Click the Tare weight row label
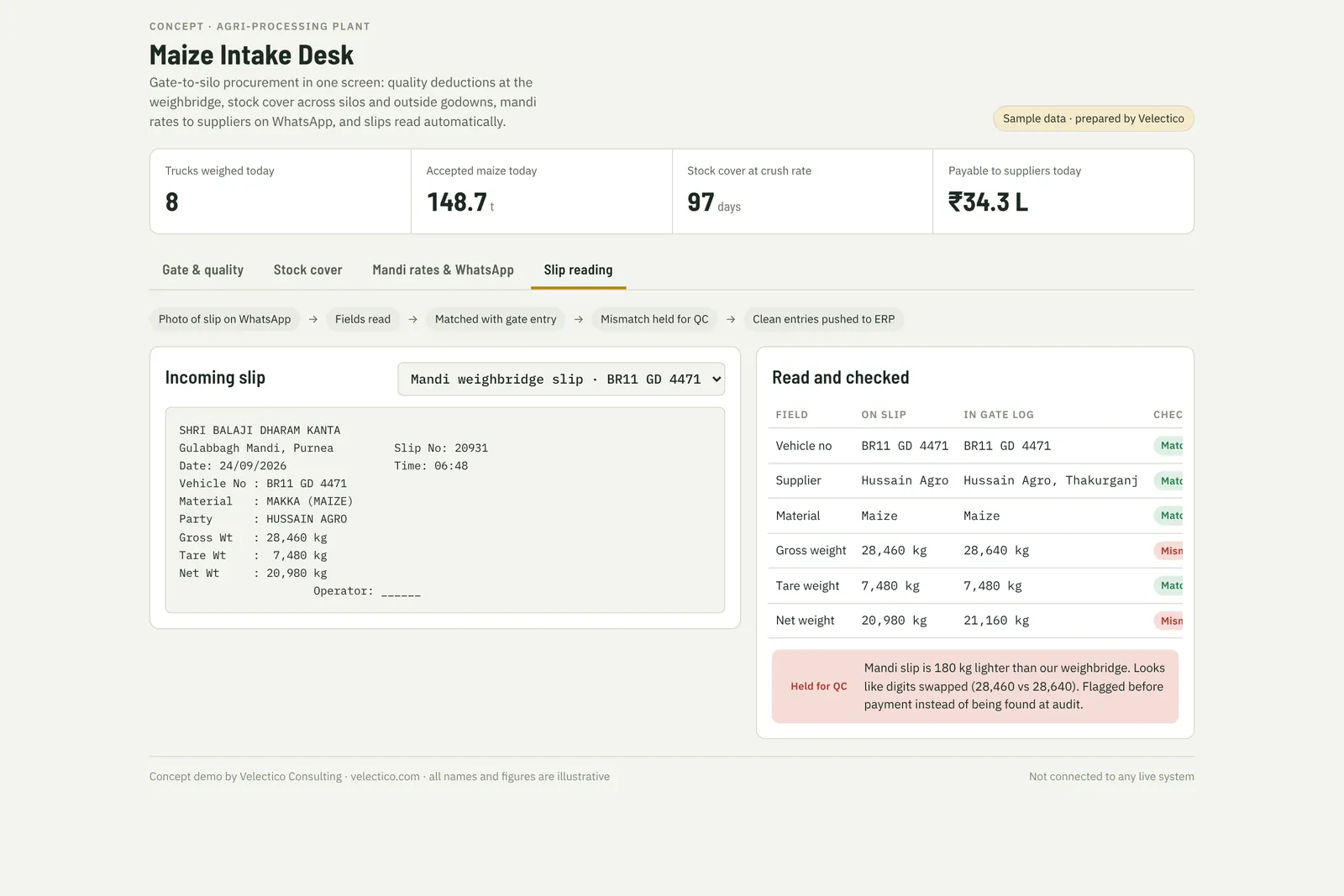The image size is (1344, 896). pyautogui.click(x=807, y=586)
